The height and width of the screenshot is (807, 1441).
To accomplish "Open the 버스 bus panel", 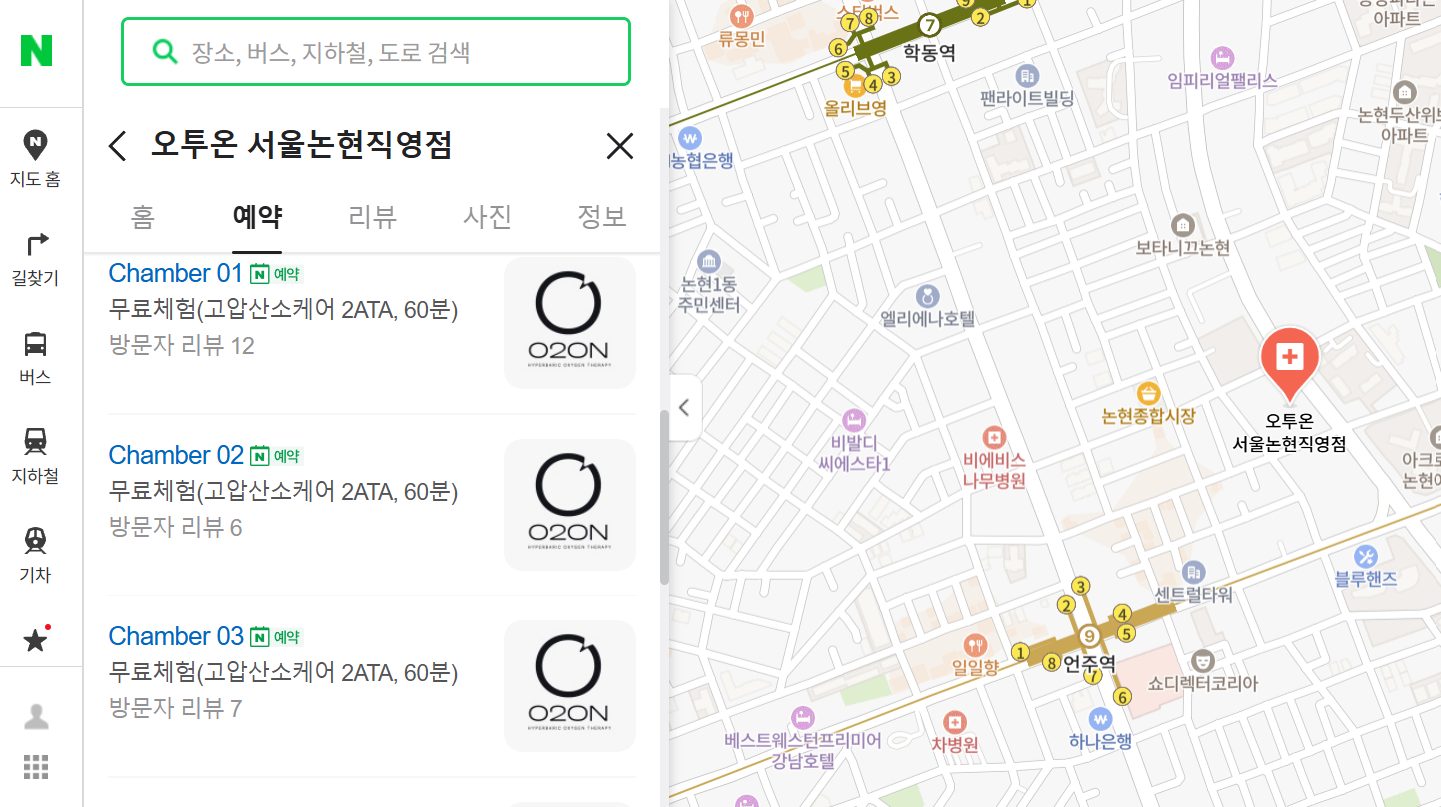I will 36,358.
